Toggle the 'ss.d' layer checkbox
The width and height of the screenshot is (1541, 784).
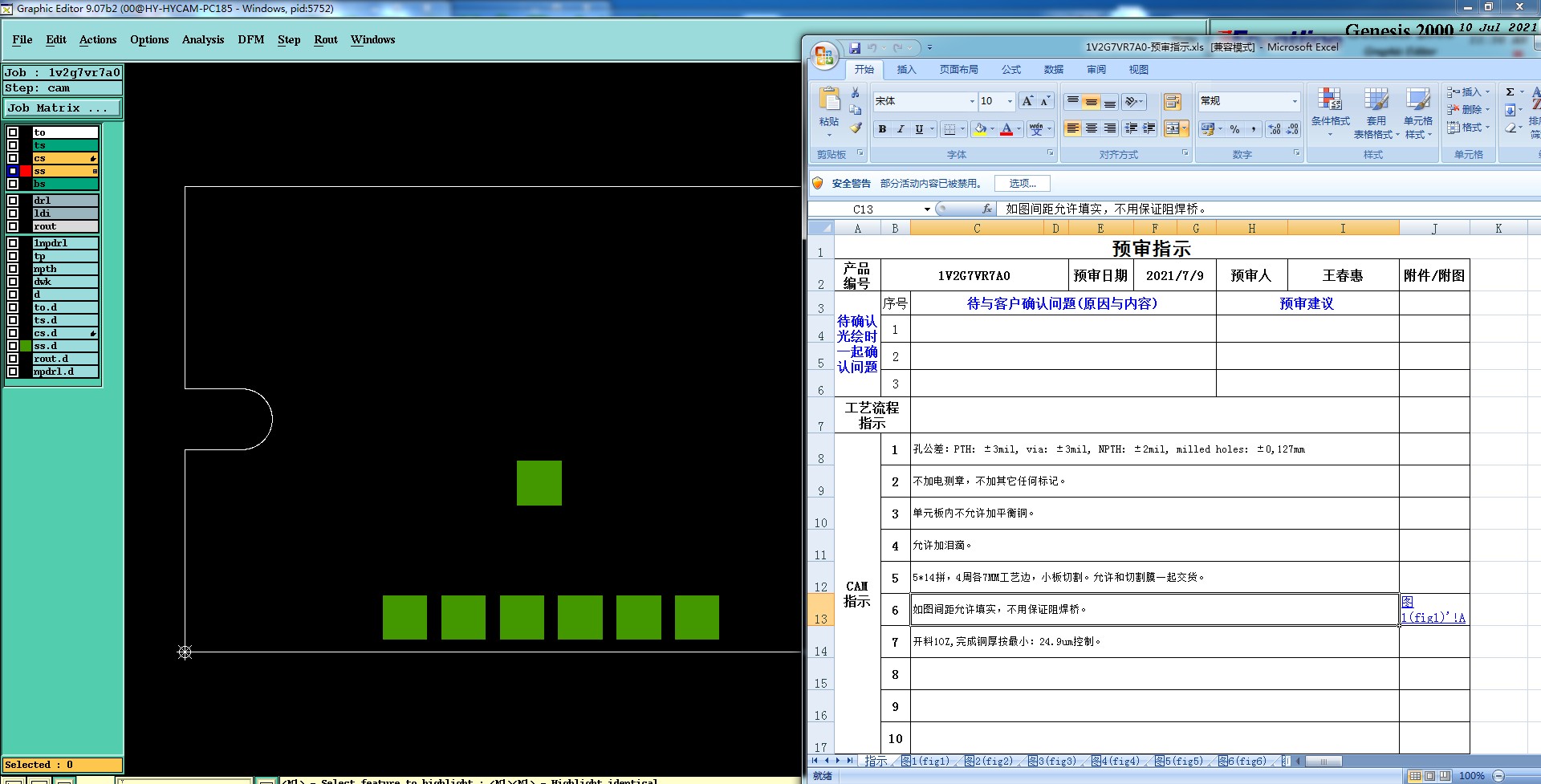[x=13, y=346]
